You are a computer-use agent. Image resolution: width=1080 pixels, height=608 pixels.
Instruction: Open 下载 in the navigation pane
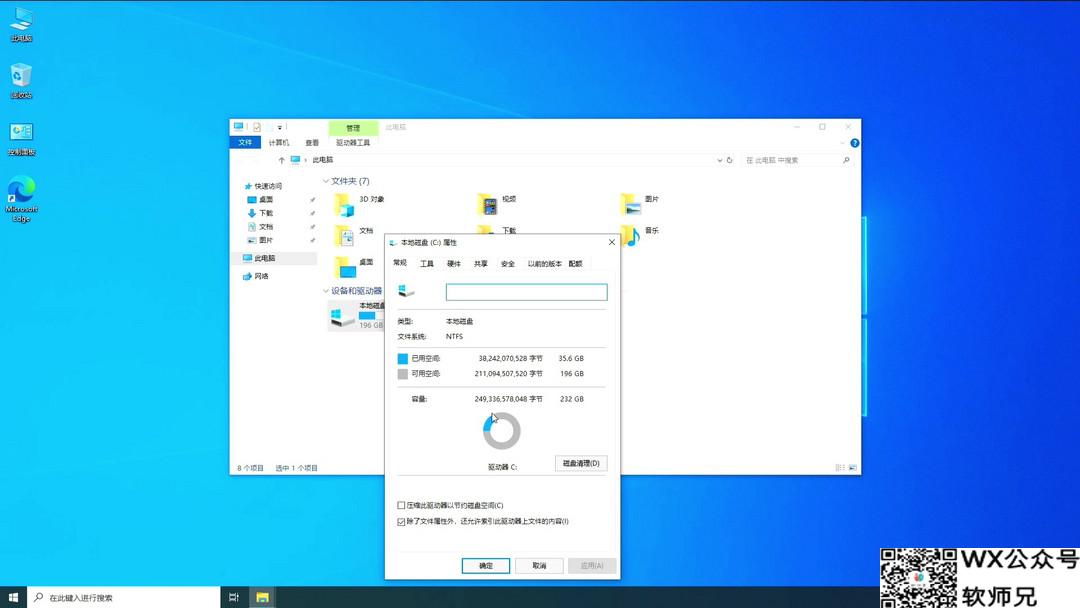265,213
